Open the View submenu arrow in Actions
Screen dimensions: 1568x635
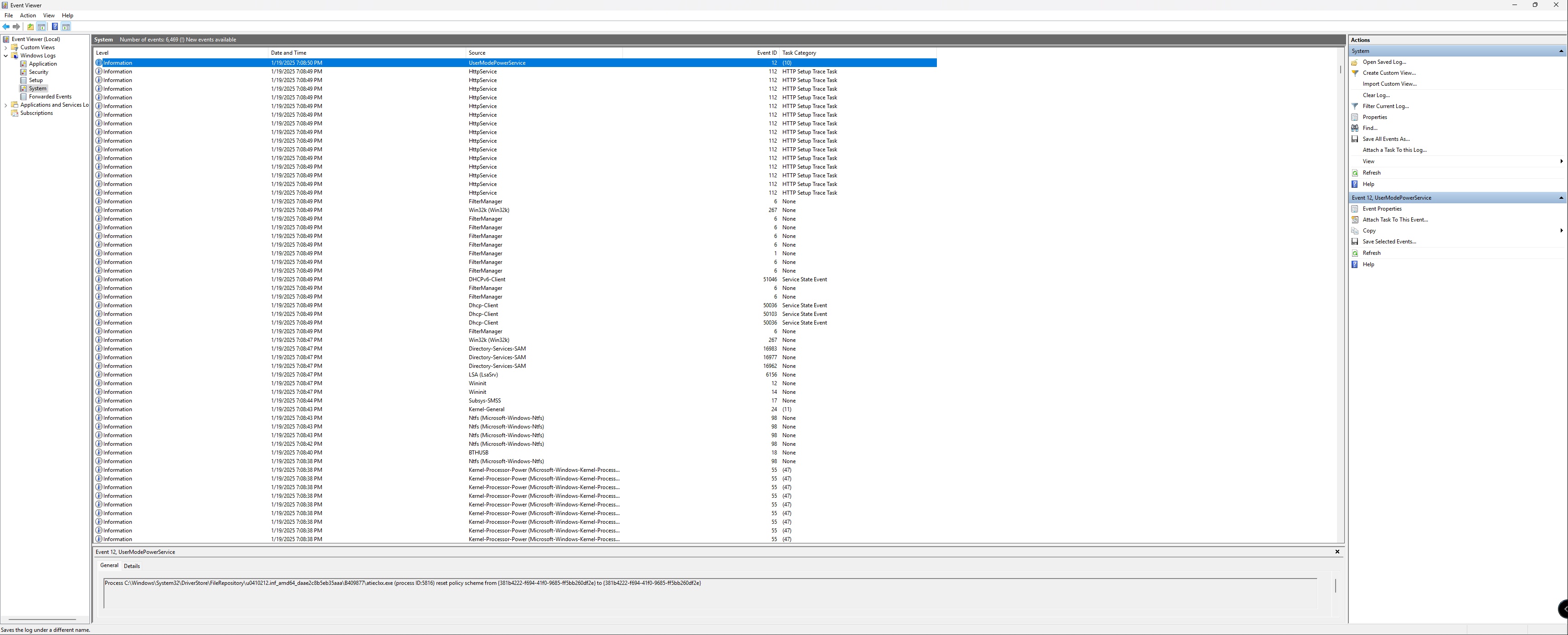(1561, 161)
